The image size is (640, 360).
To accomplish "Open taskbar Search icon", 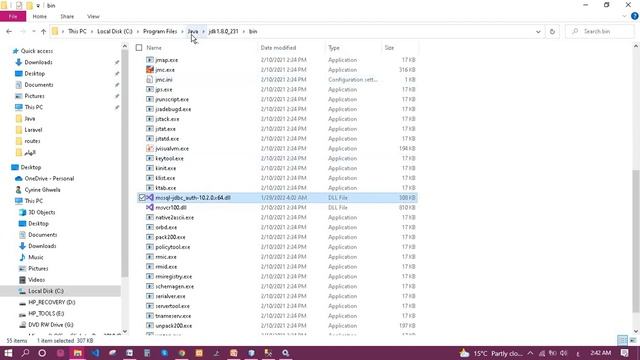I will tap(25, 353).
